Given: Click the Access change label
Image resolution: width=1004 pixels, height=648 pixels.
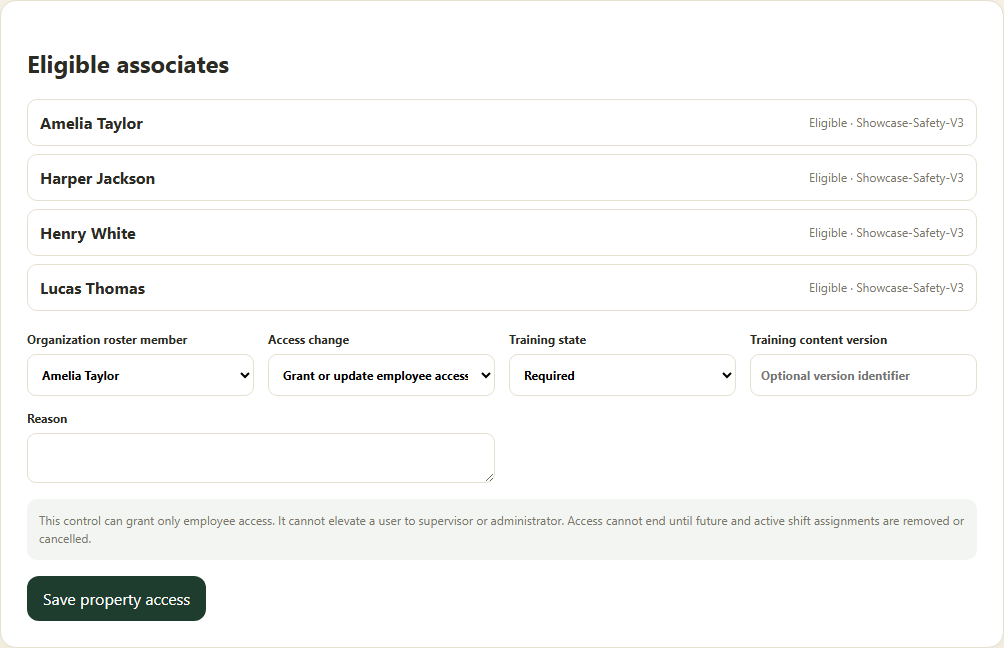Looking at the screenshot, I should (309, 340).
